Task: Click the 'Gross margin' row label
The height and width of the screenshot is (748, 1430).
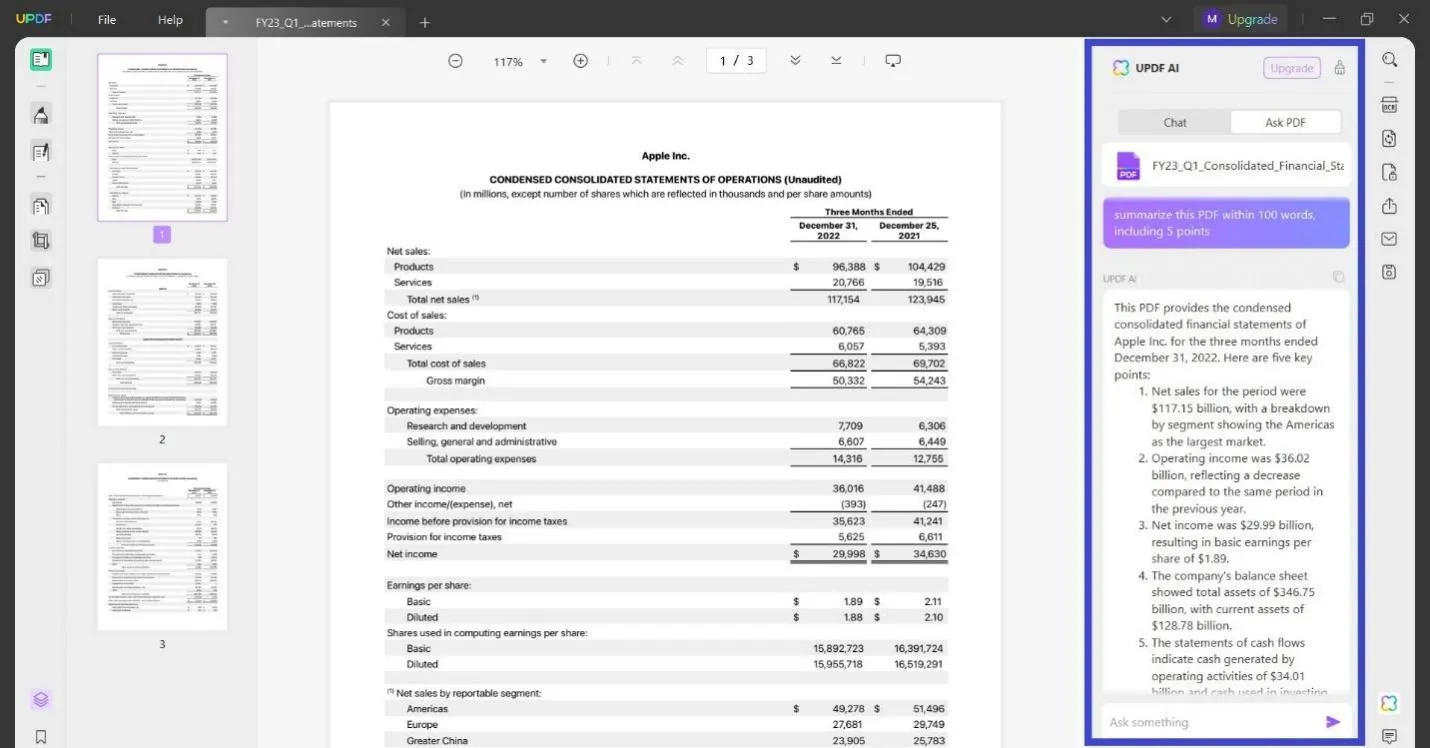Action: [x=455, y=380]
